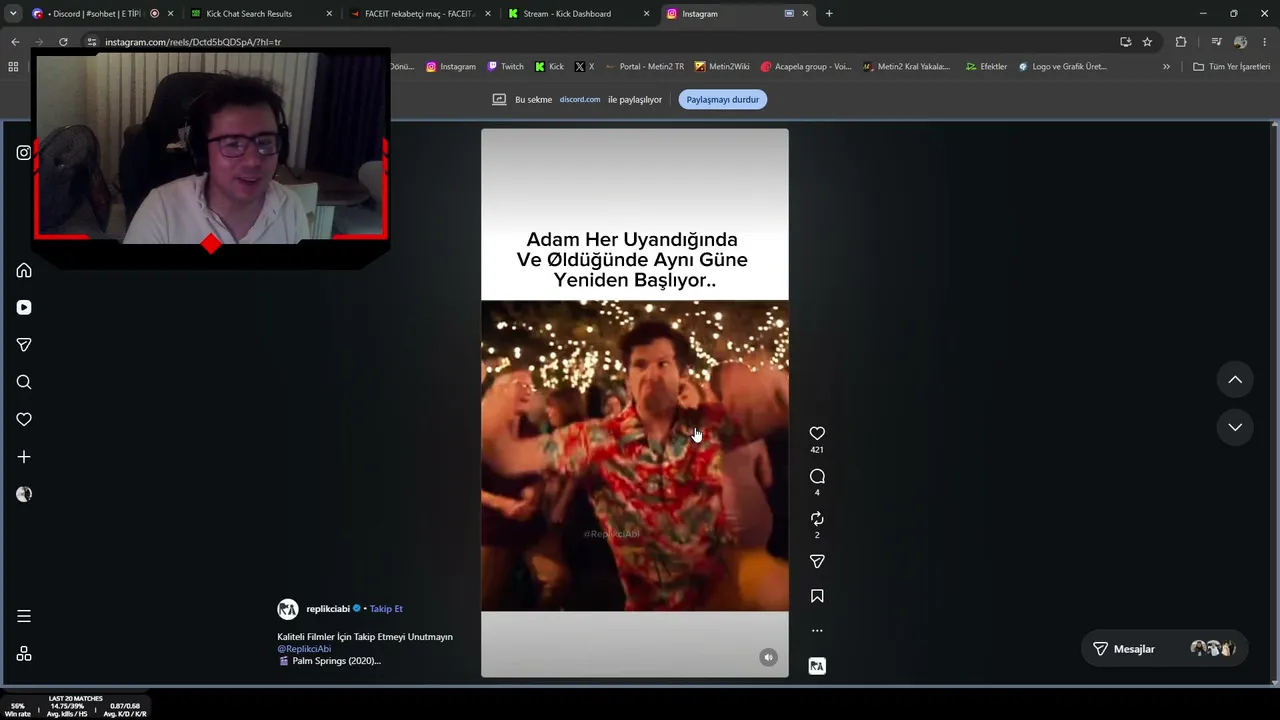Create a new post with plus icon
This screenshot has height=720, width=1280.
(24, 457)
